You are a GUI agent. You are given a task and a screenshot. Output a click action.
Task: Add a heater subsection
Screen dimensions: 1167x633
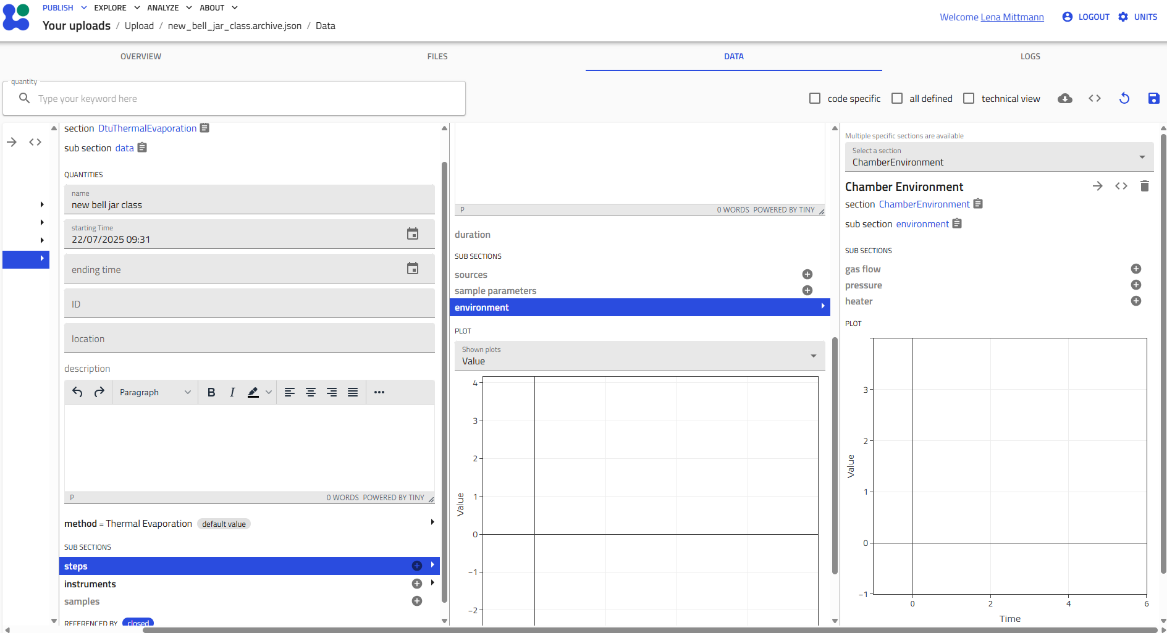point(1136,301)
